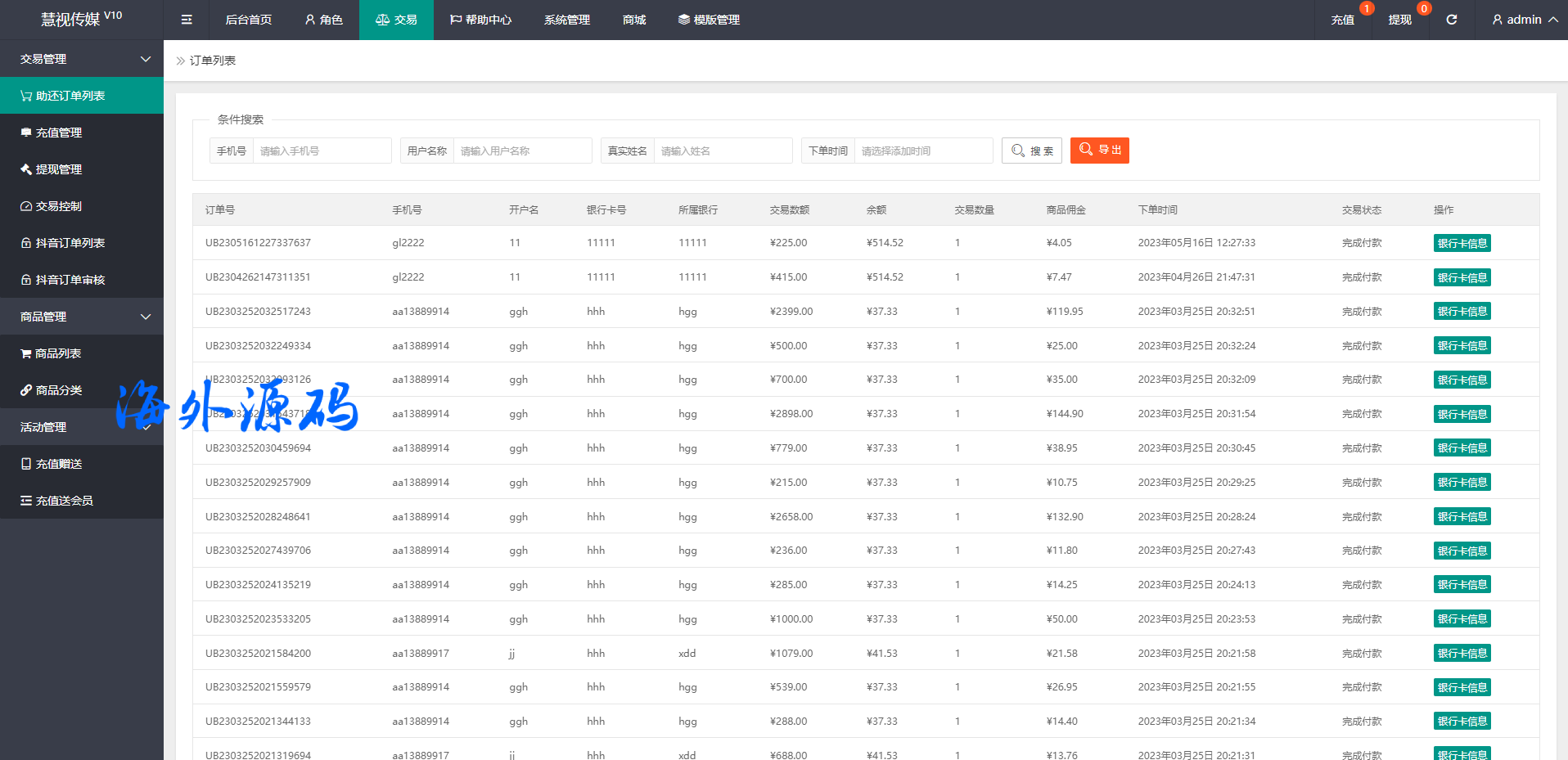This screenshot has width=1568, height=760.
Task: Open 充值赠送 in sidebar
Action: [x=58, y=464]
